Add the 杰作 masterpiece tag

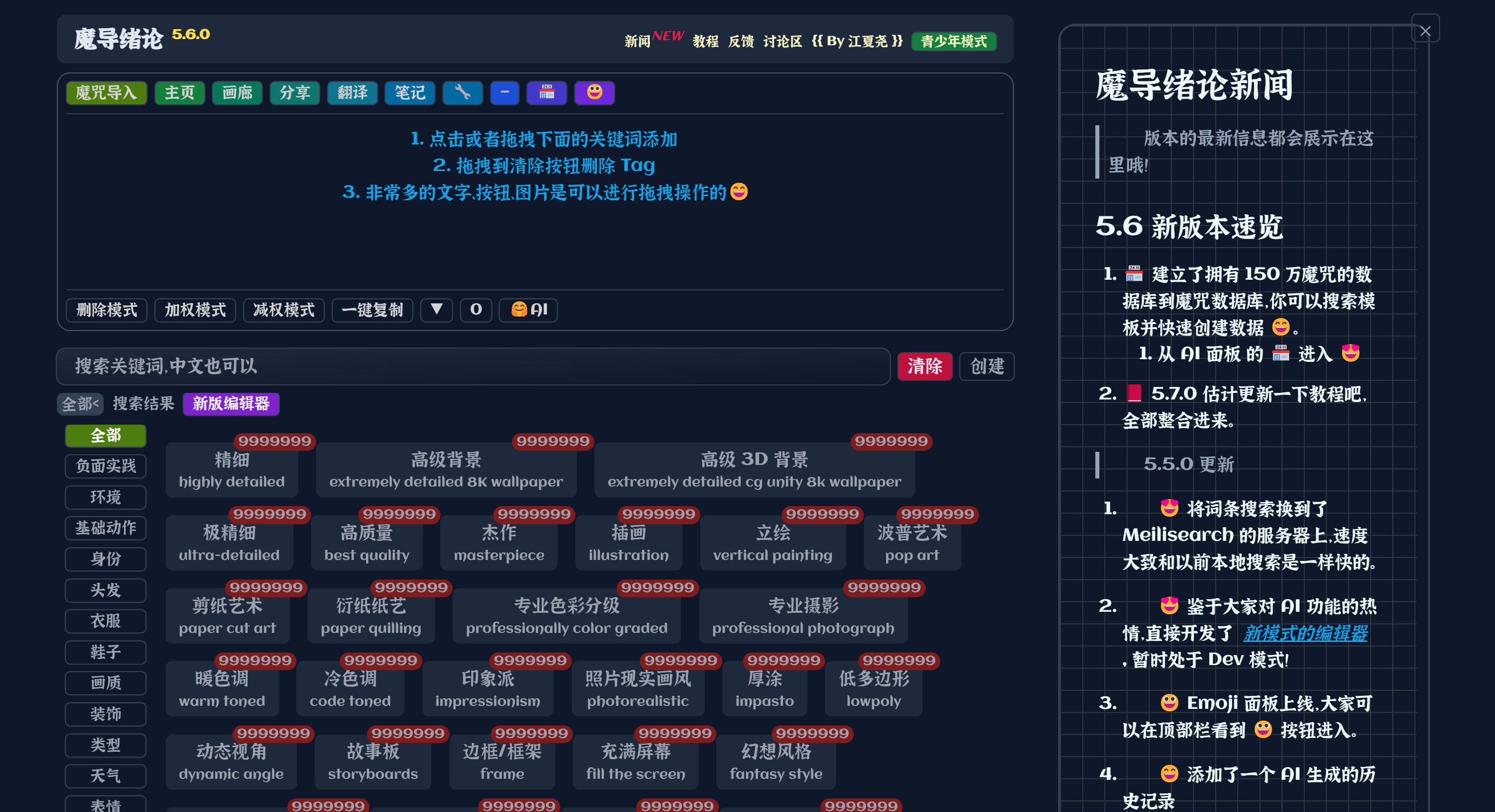tap(499, 543)
